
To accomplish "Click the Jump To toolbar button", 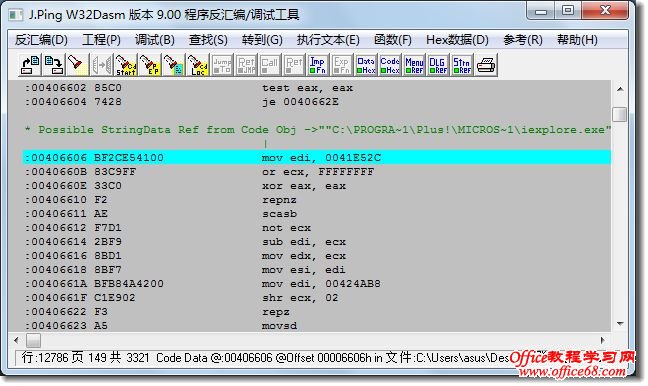I will 222,65.
